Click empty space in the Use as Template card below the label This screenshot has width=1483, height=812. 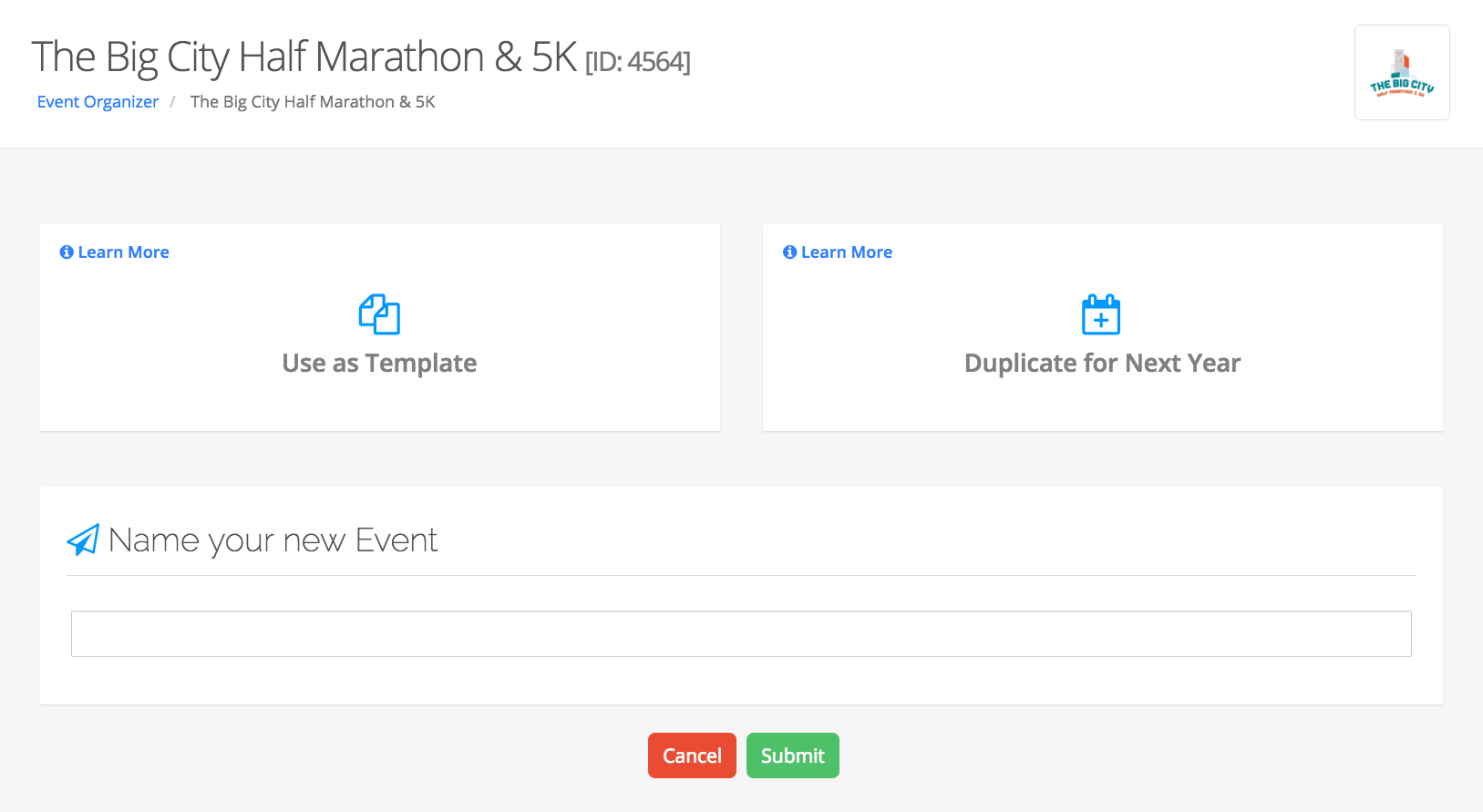pos(379,406)
